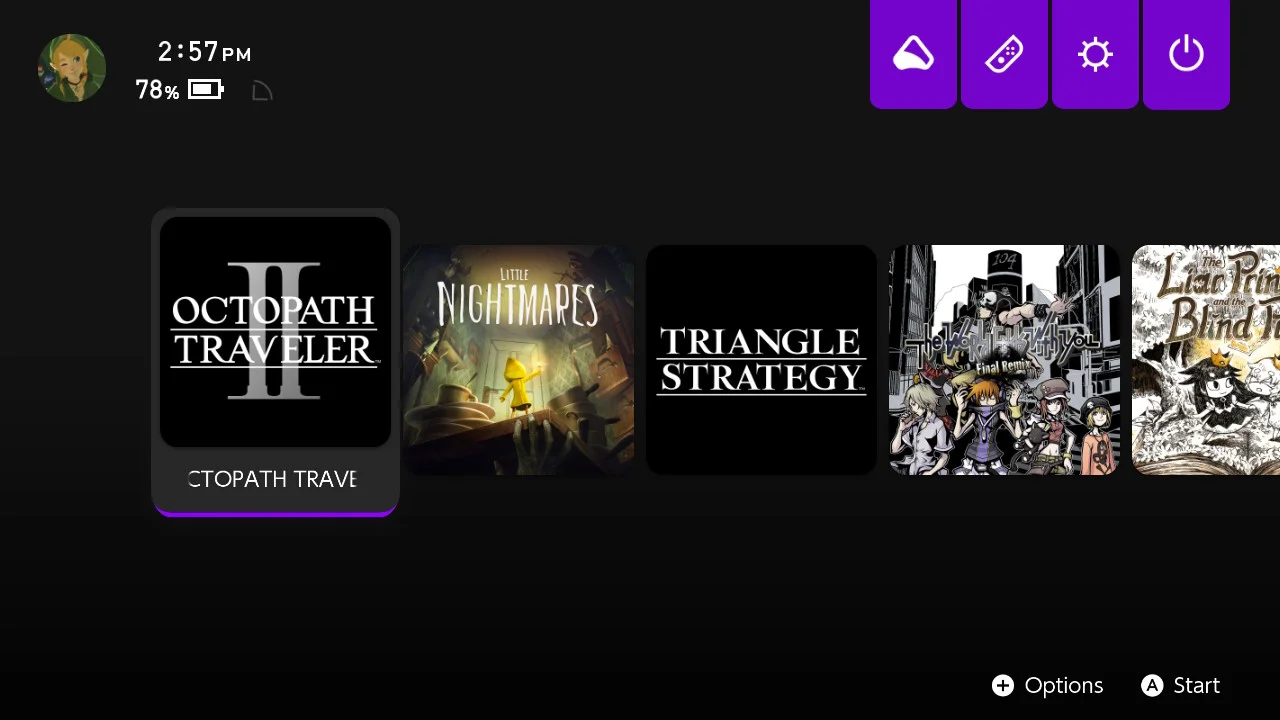
Task: Start the game with the A button
Action: pyautogui.click(x=1180, y=685)
